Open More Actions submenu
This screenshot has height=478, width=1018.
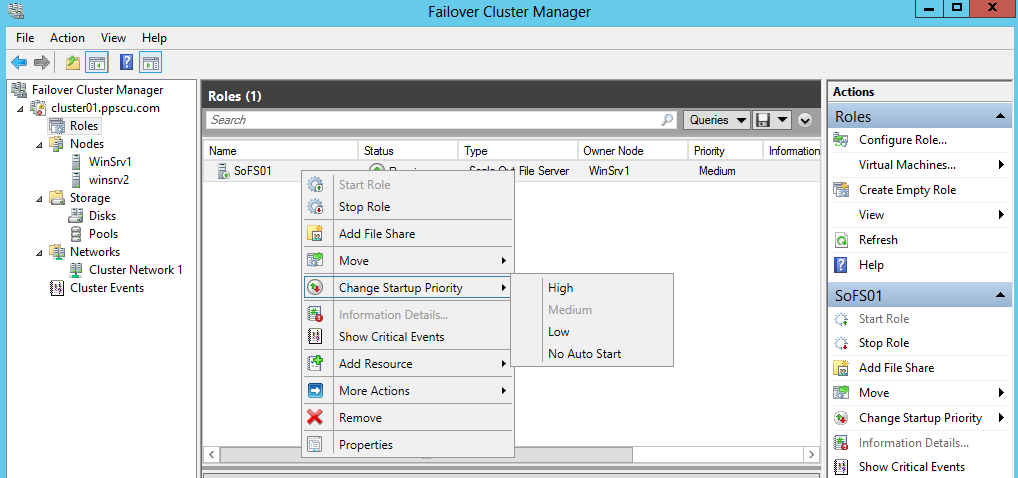408,391
